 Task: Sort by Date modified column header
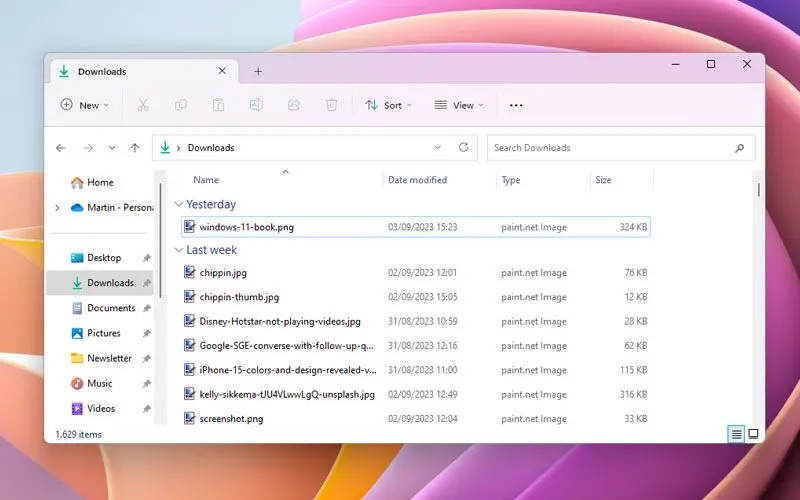tap(417, 180)
